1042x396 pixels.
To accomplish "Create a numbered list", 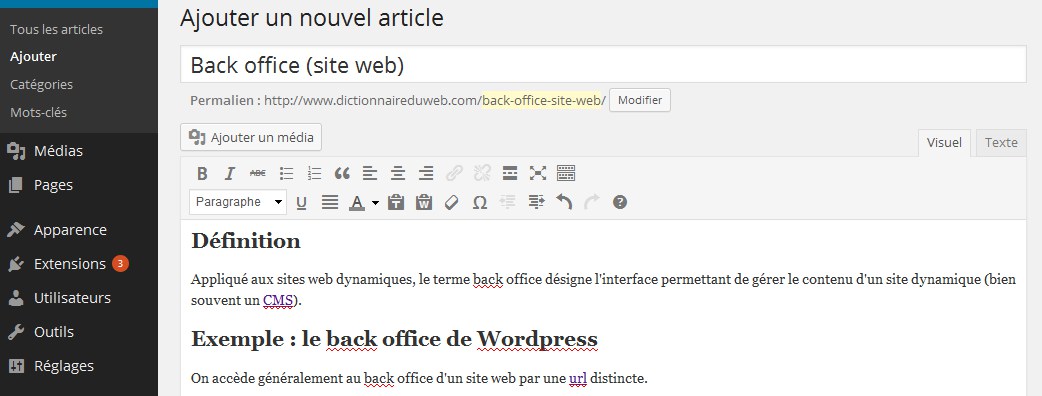I will coord(314,174).
